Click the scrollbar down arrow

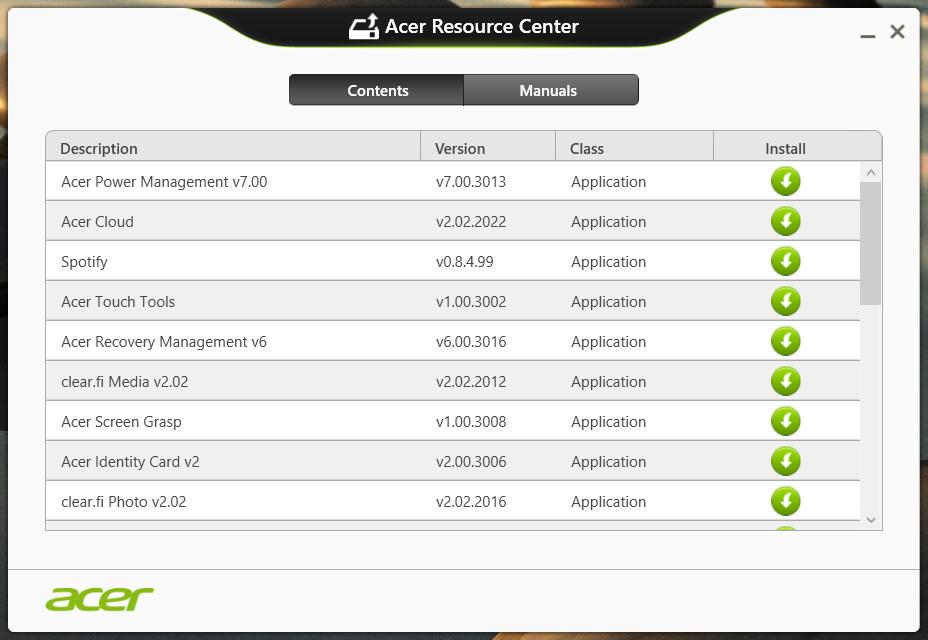[871, 520]
